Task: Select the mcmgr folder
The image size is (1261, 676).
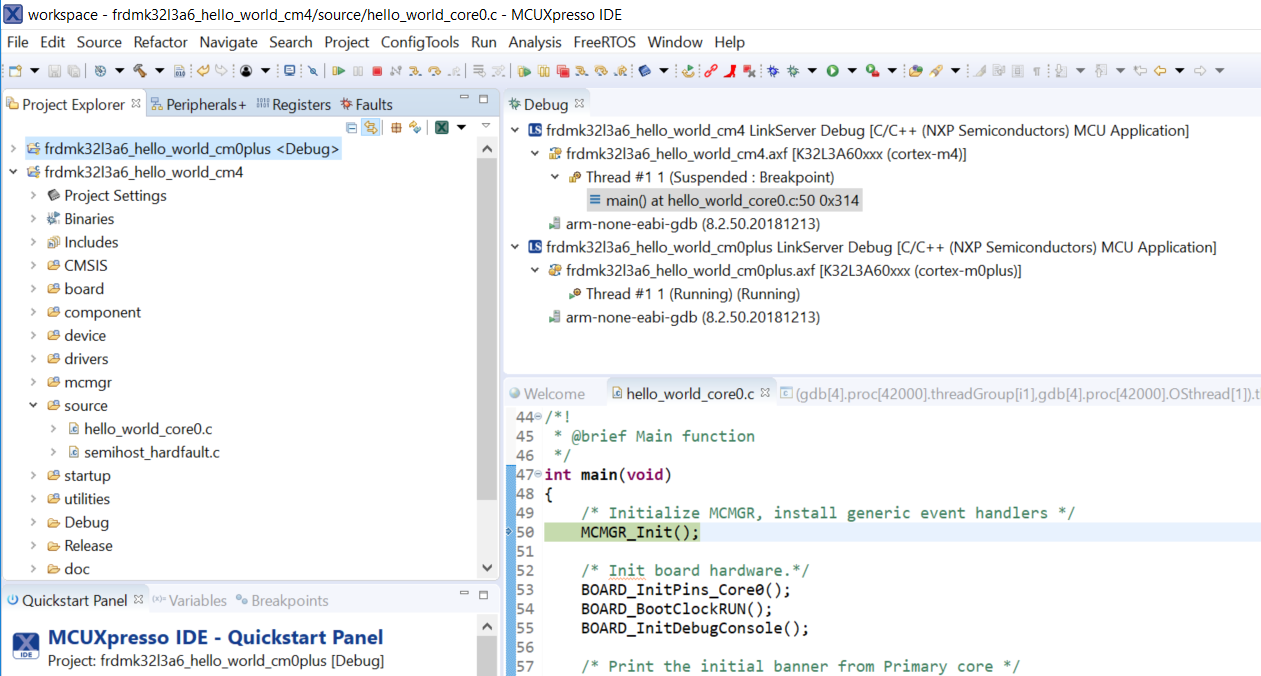Action: pyautogui.click(x=78, y=382)
